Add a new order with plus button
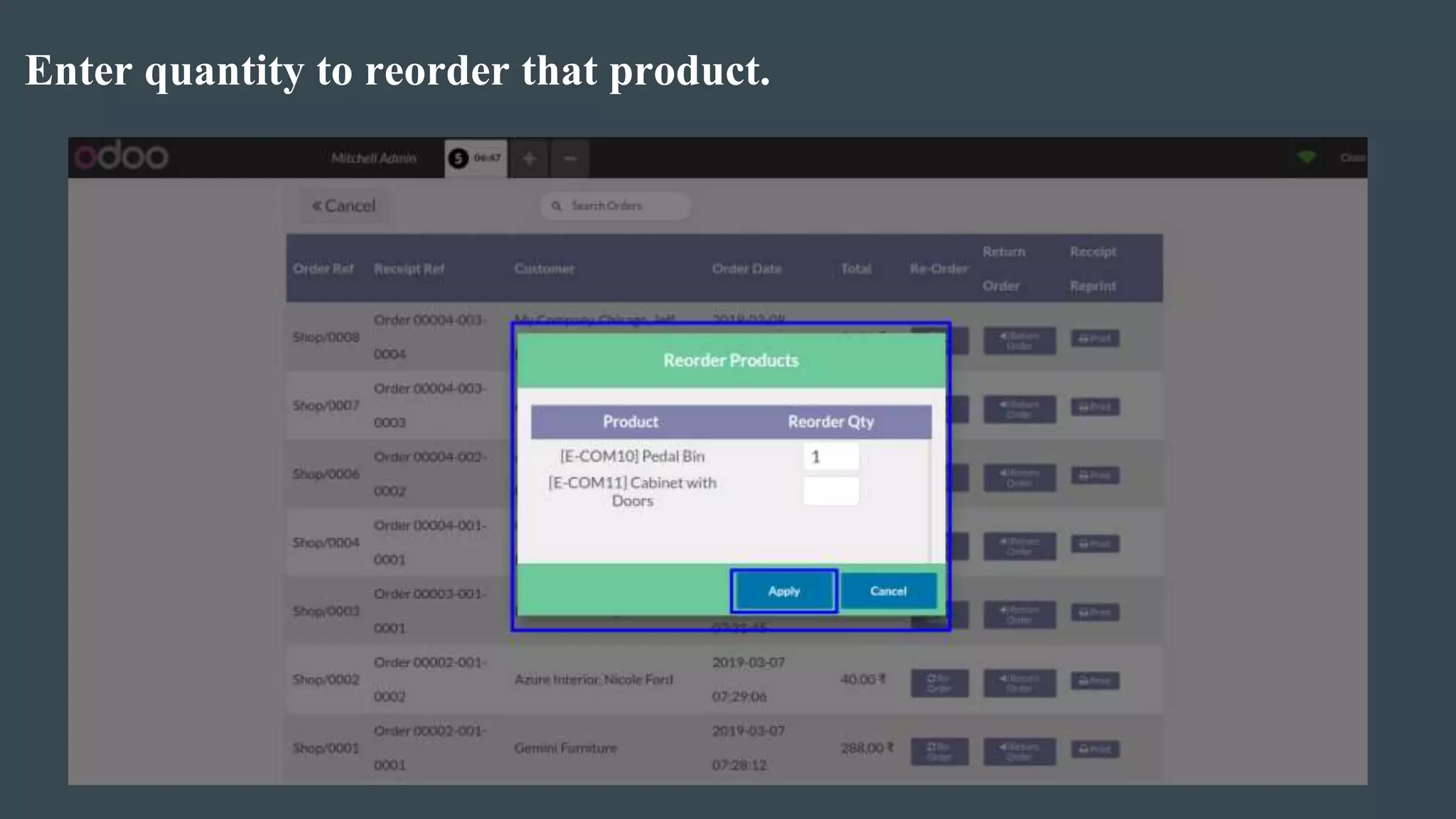Screen dimensions: 1456x819 [x=529, y=159]
